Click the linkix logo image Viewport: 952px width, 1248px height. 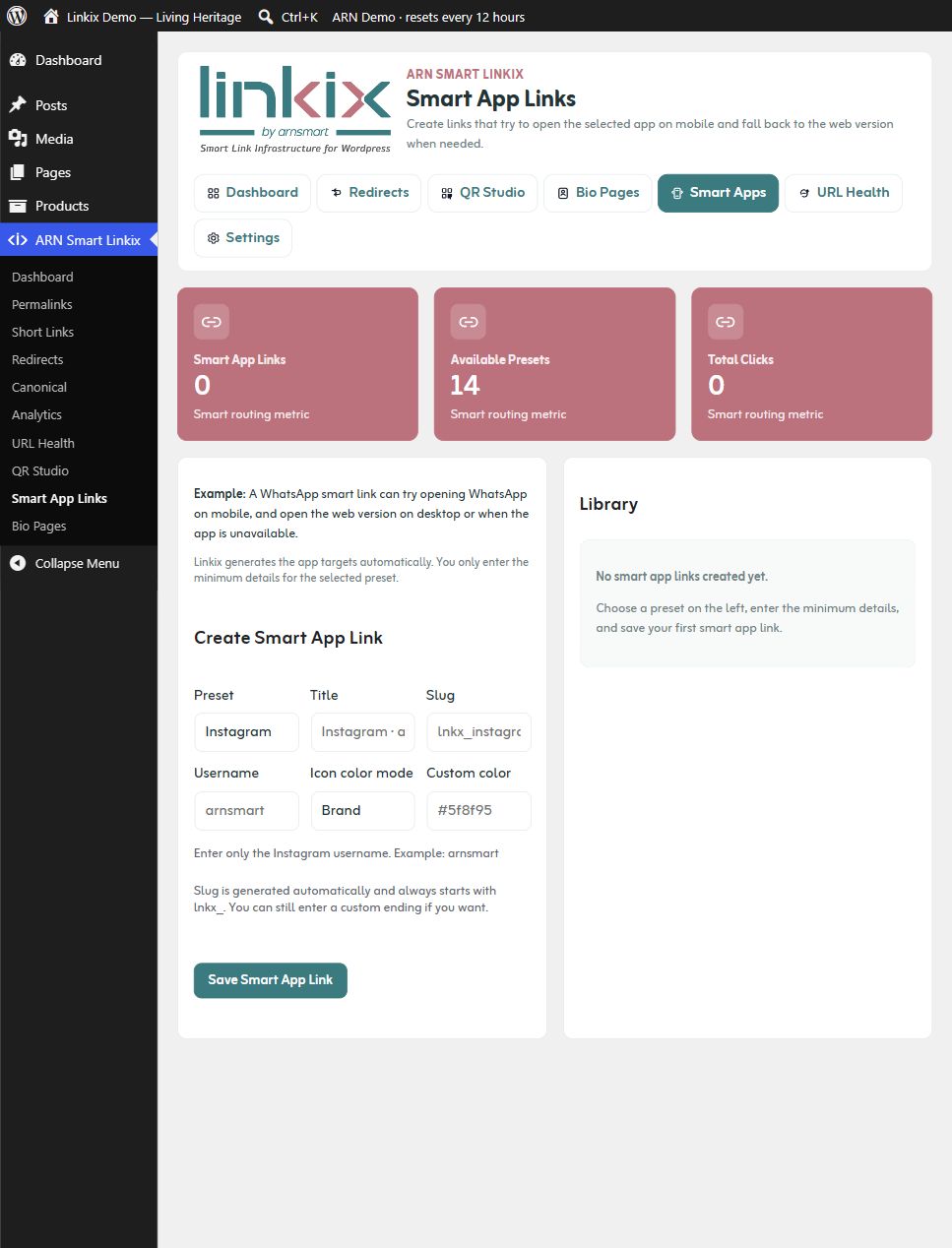tap(295, 109)
